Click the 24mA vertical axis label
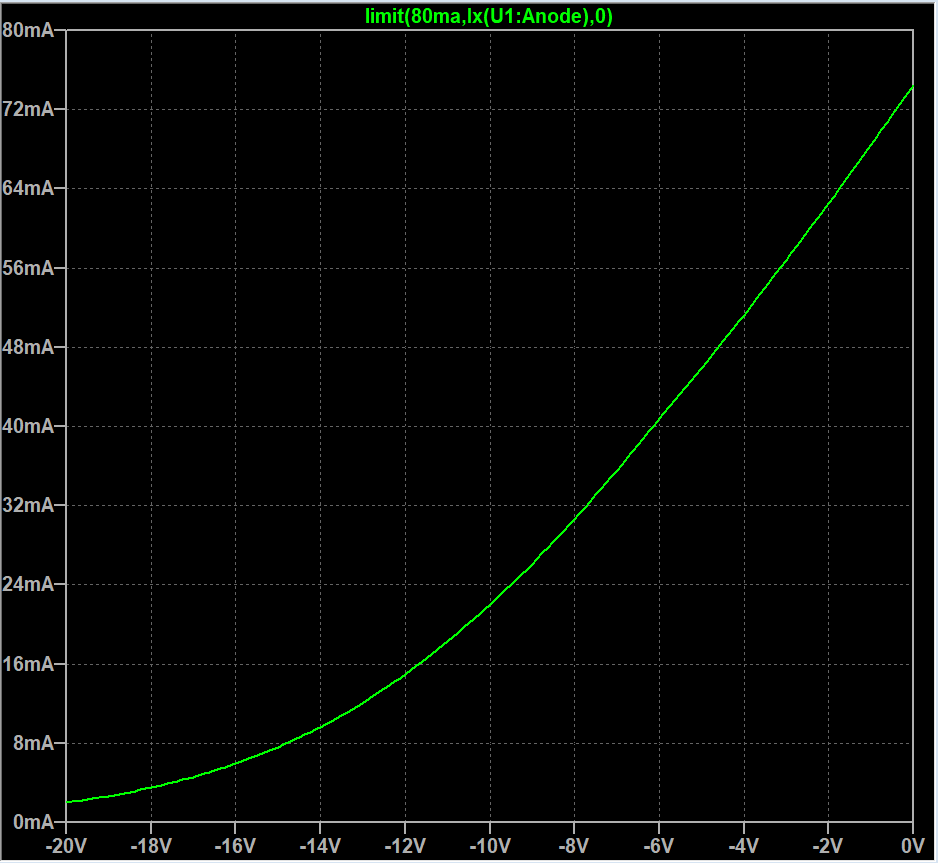Image resolution: width=938 pixels, height=863 pixels. (28, 584)
